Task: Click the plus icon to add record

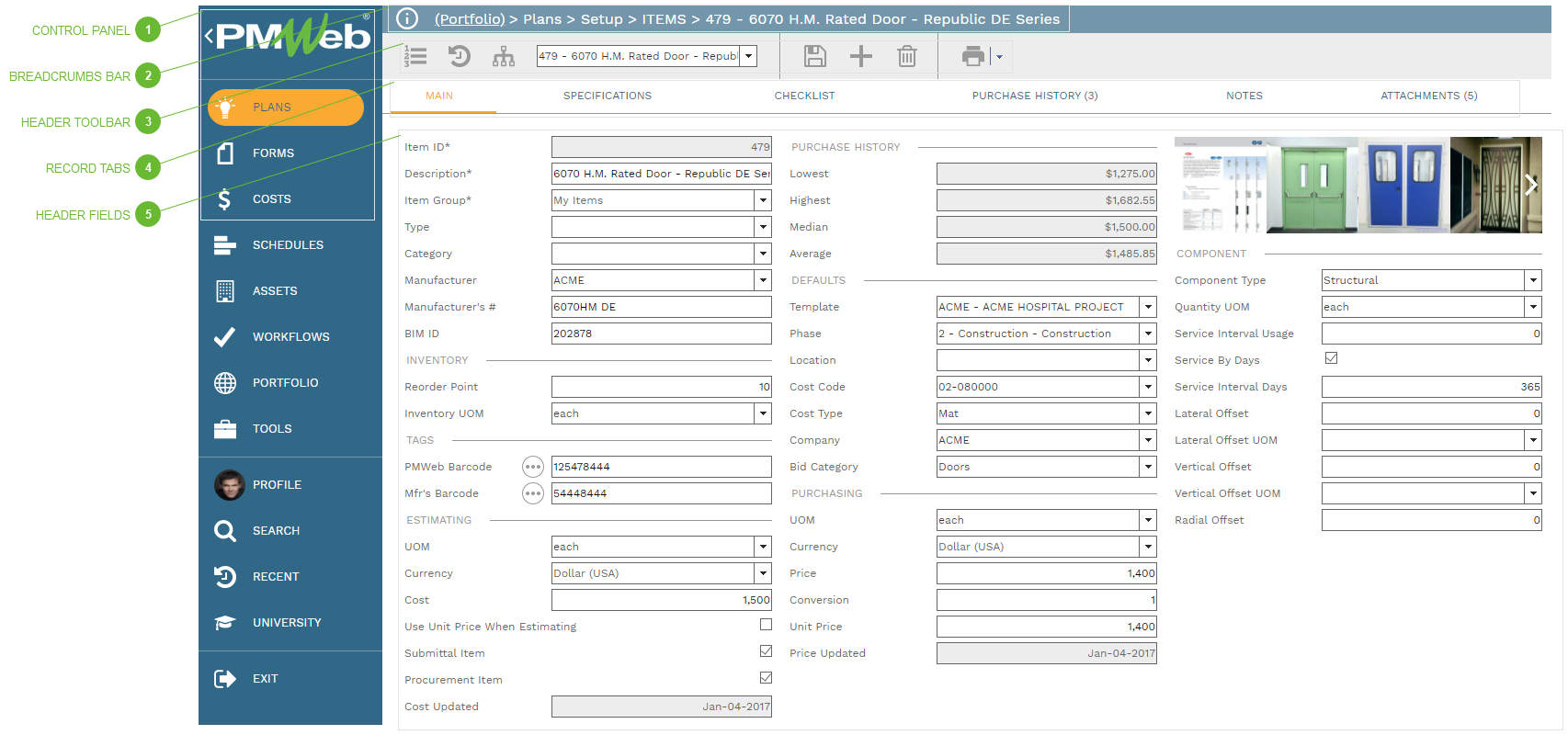Action: [860, 57]
